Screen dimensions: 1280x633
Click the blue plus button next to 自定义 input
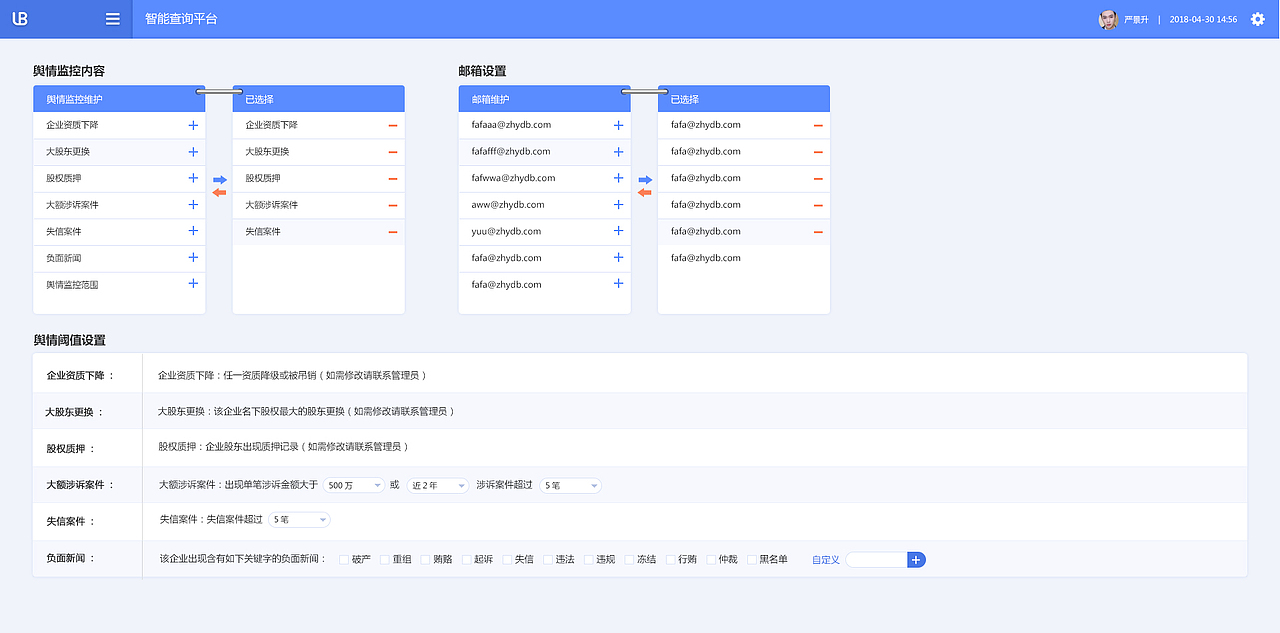[916, 560]
